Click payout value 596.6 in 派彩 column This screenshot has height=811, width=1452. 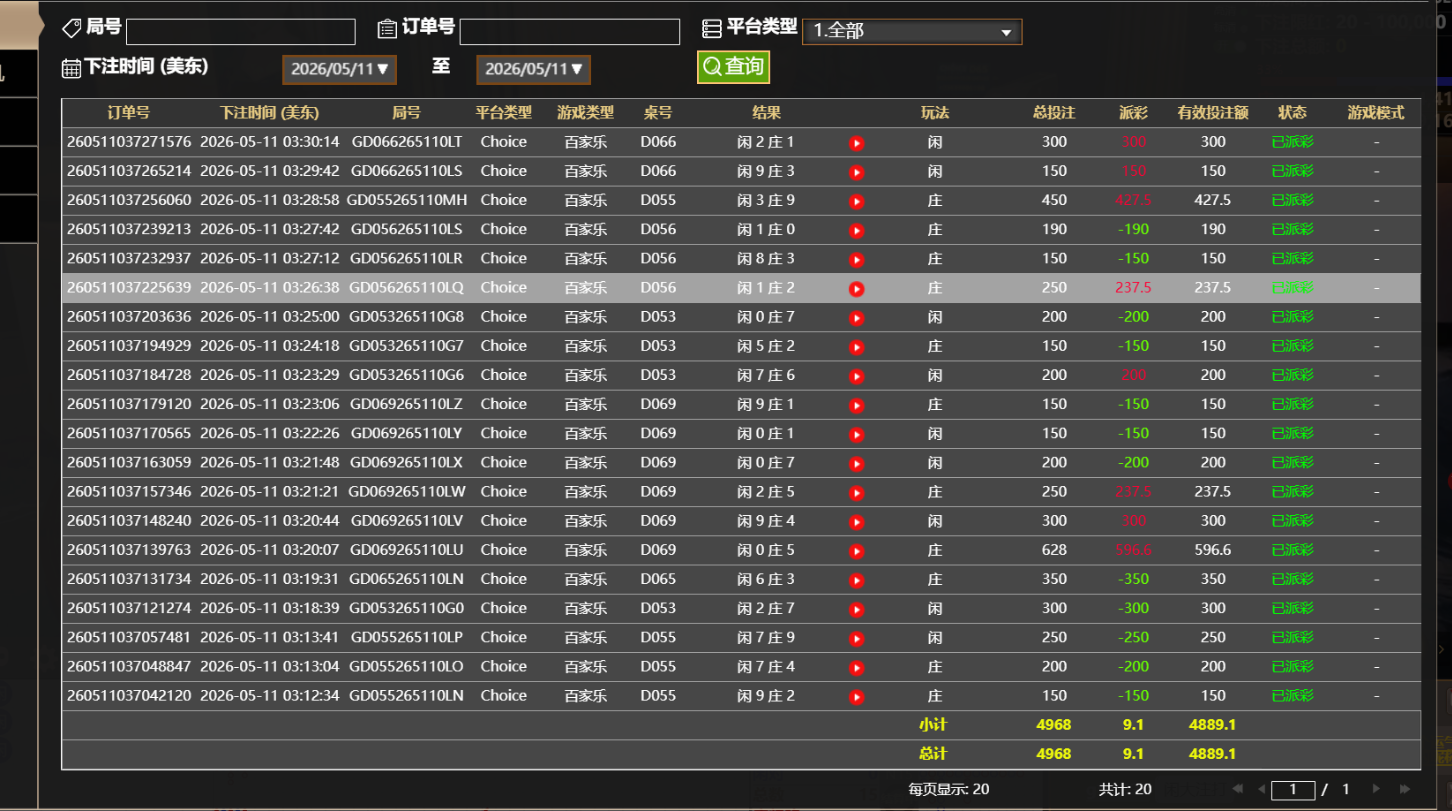(1134, 550)
